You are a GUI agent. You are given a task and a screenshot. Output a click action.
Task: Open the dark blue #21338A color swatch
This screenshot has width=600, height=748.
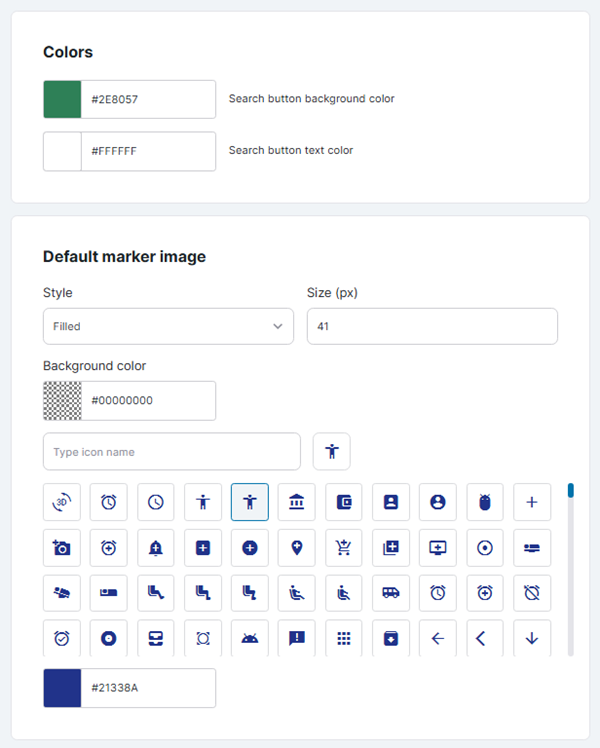tap(62, 688)
